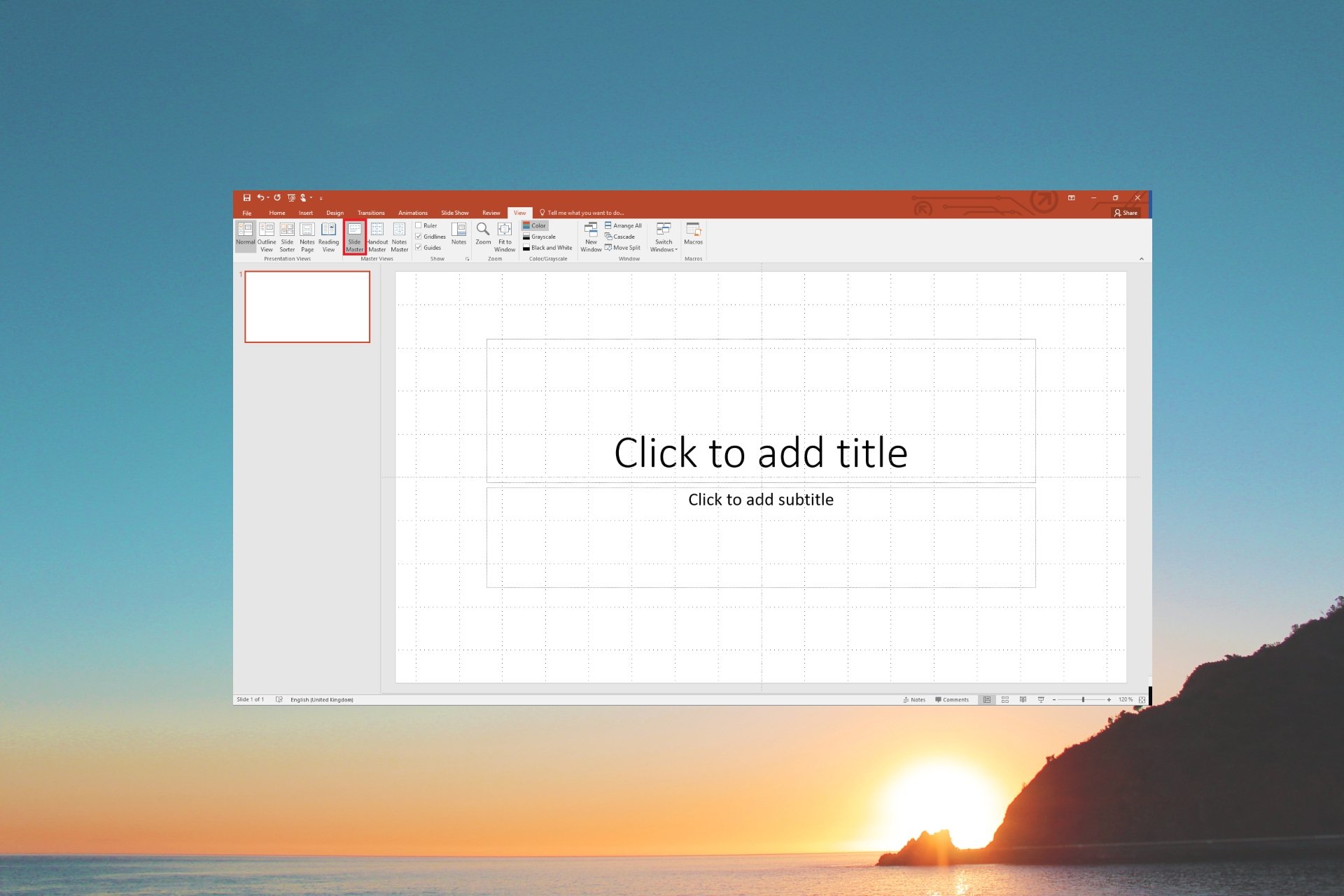Open Handout Master view
1344x896 pixels.
(x=377, y=237)
